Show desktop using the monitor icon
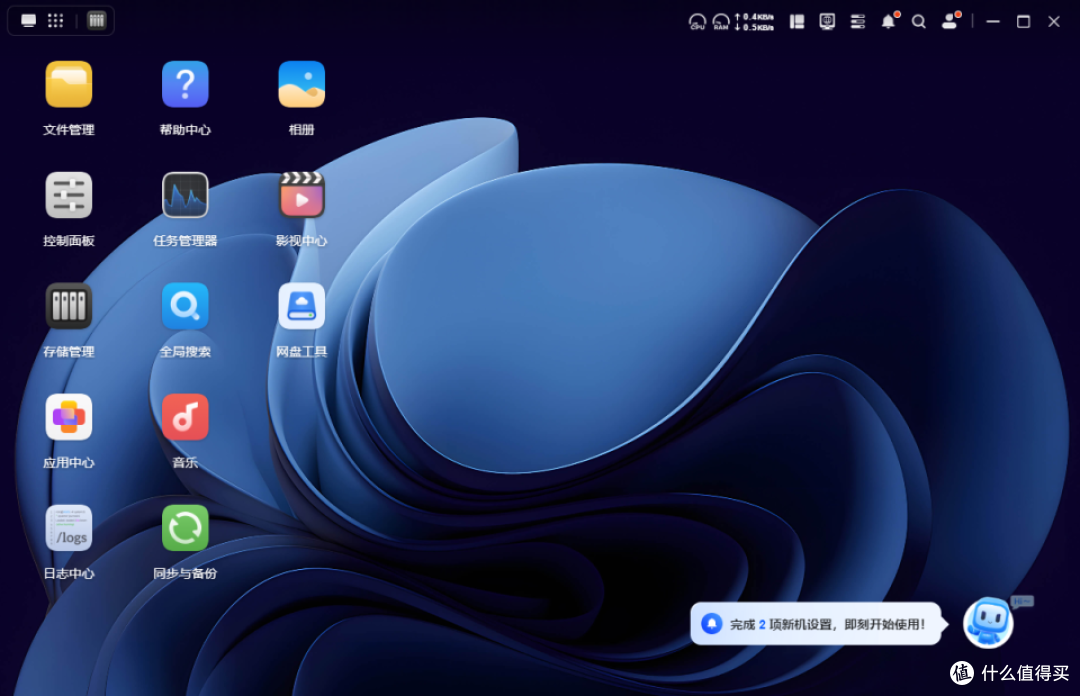The height and width of the screenshot is (696, 1080). pos(28,21)
